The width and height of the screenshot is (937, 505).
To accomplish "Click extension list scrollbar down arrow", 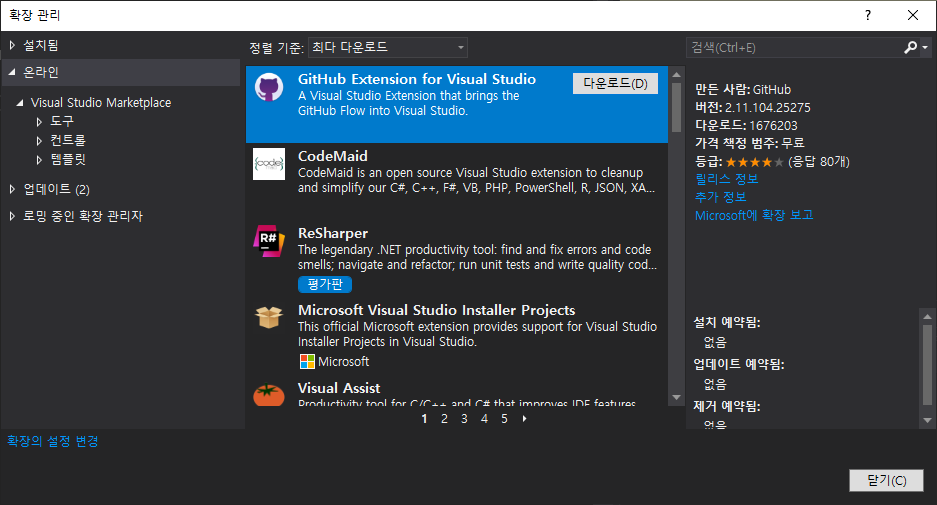I will pos(676,398).
